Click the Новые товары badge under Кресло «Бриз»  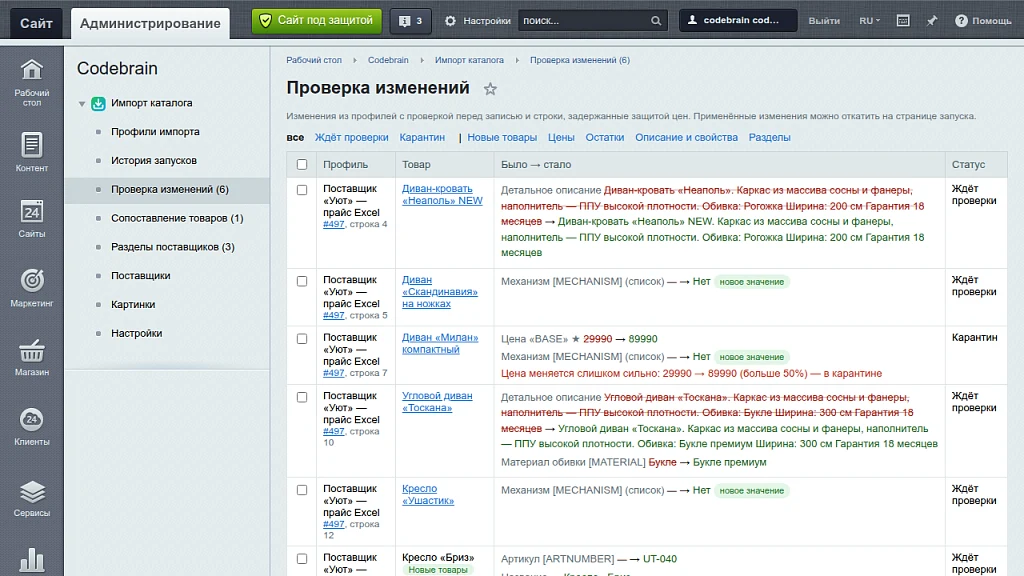pyautogui.click(x=438, y=570)
